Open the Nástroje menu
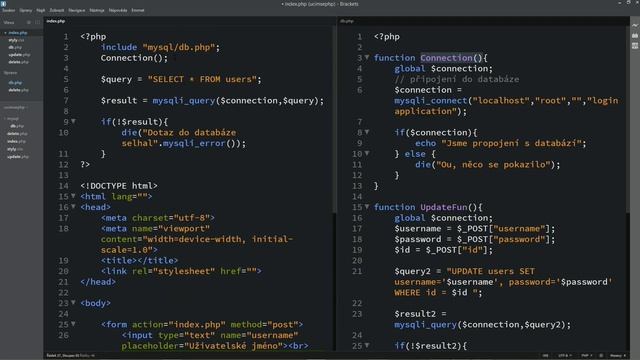The height and width of the screenshot is (360, 640). coord(97,10)
